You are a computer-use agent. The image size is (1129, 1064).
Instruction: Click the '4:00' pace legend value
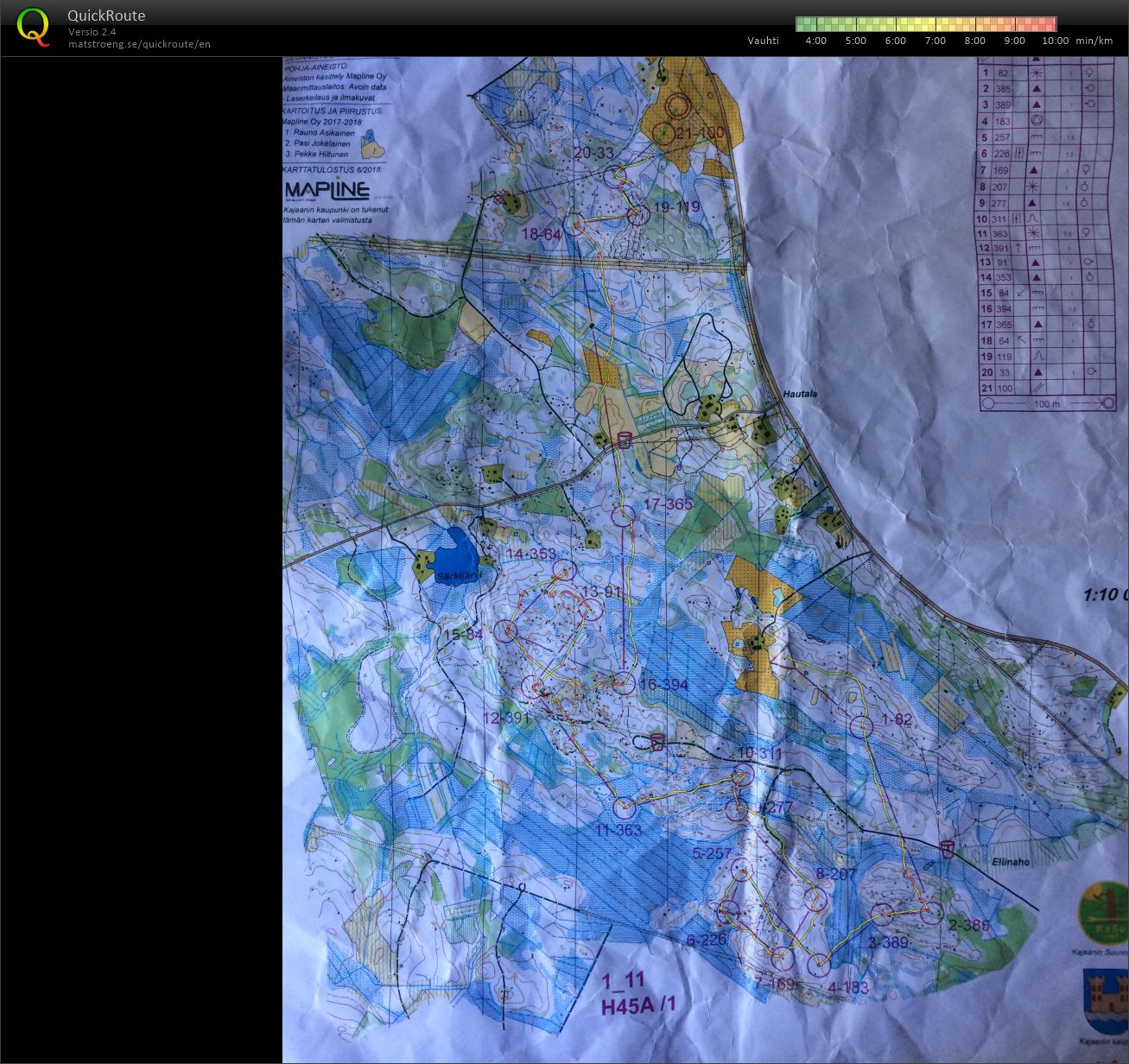(x=815, y=41)
